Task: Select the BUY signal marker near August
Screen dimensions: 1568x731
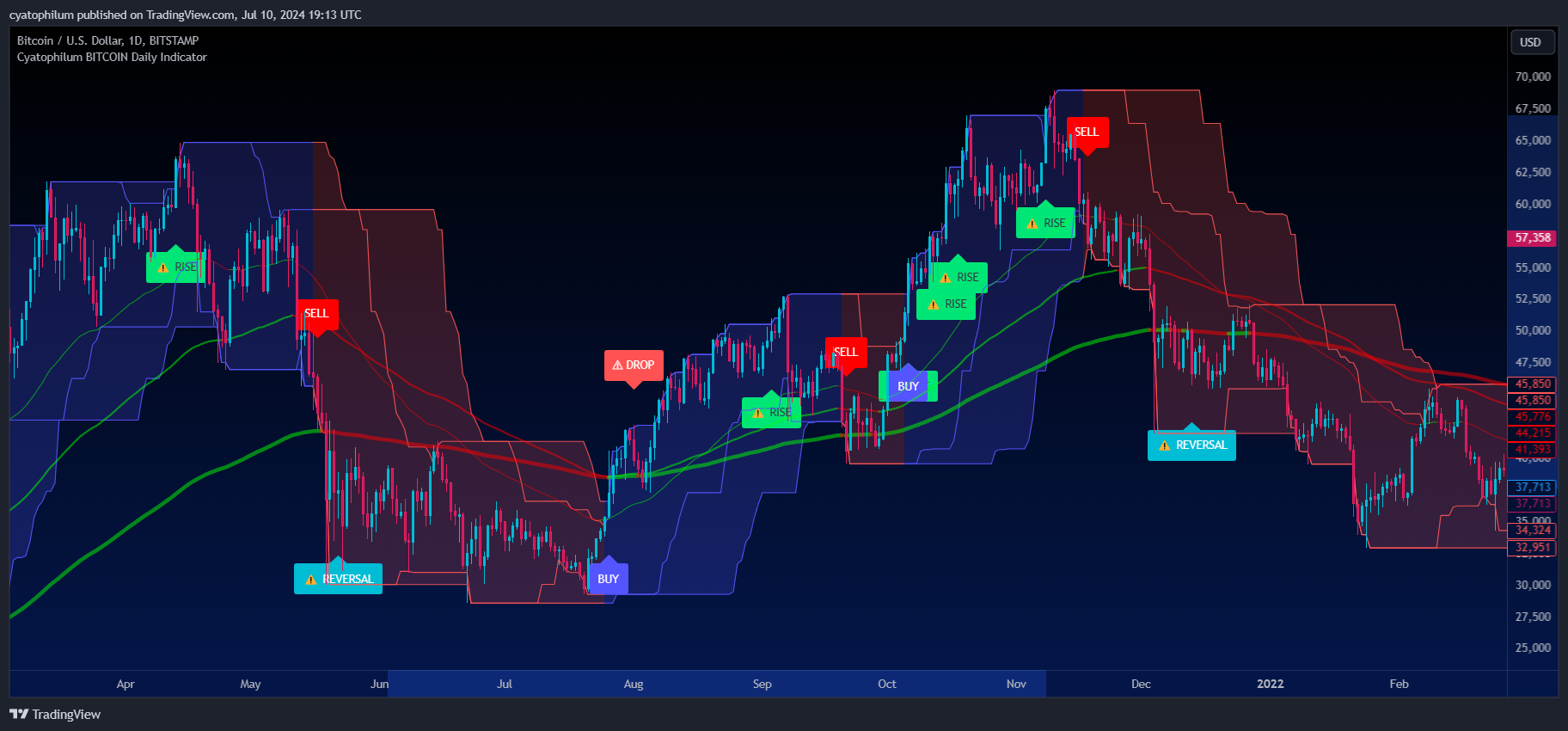Action: click(609, 579)
